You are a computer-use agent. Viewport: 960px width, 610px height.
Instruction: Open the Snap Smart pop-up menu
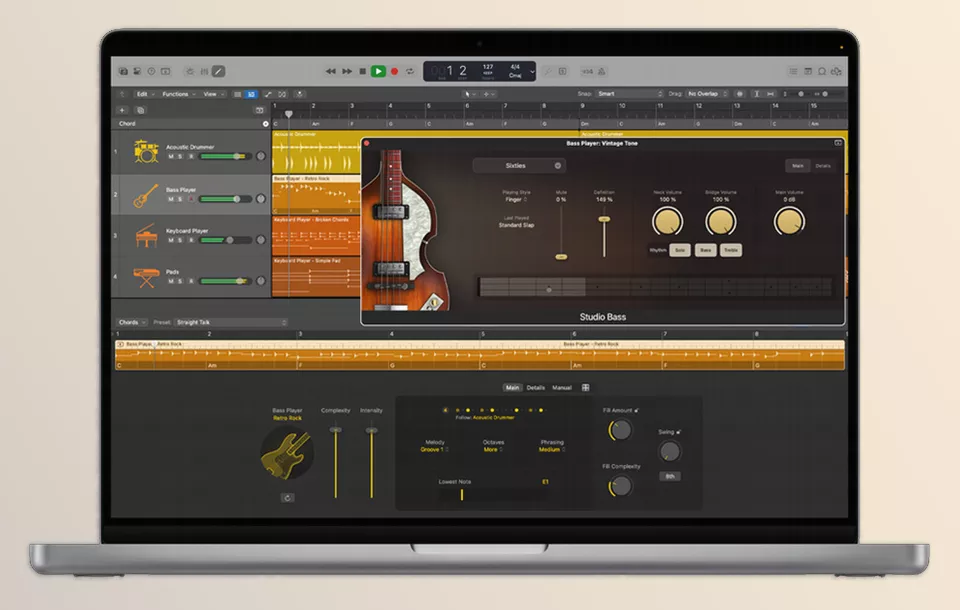click(x=630, y=94)
